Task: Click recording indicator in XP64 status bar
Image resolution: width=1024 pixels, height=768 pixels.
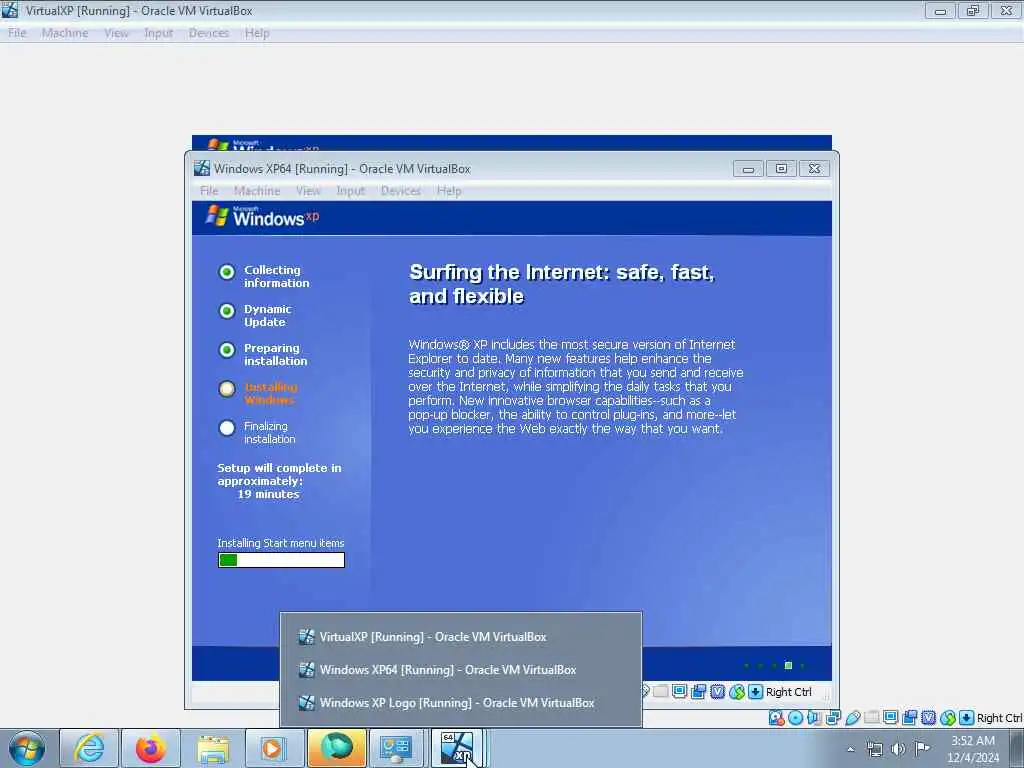Action: pos(699,691)
